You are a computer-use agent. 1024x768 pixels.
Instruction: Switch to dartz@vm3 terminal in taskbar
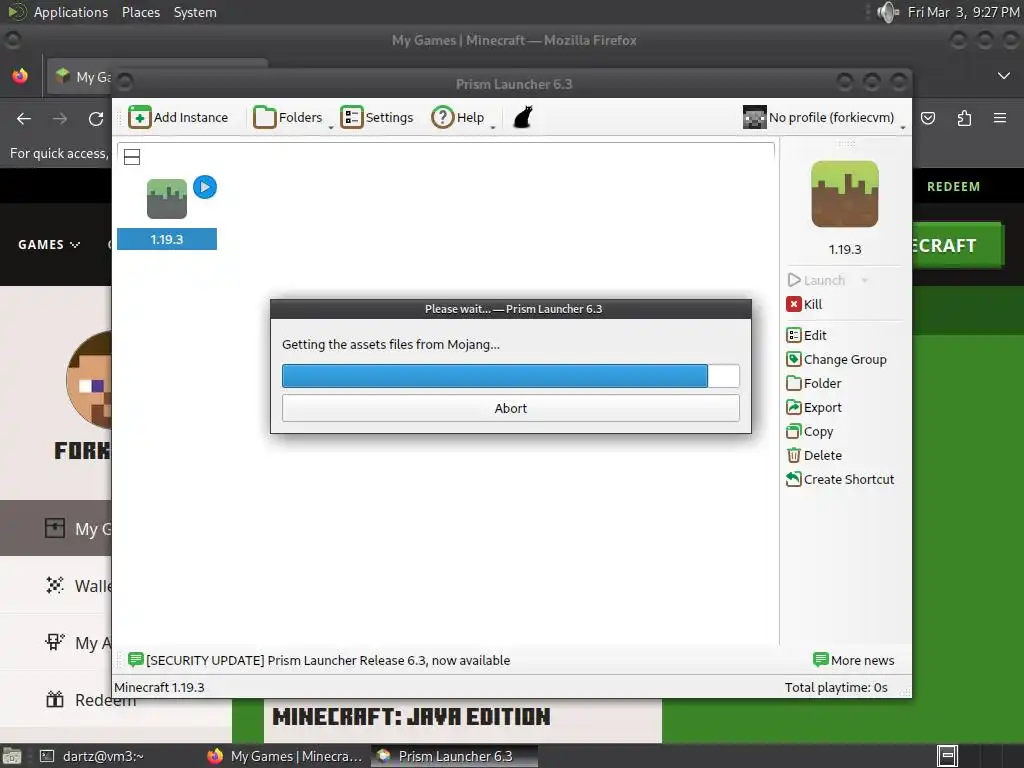coord(91,756)
